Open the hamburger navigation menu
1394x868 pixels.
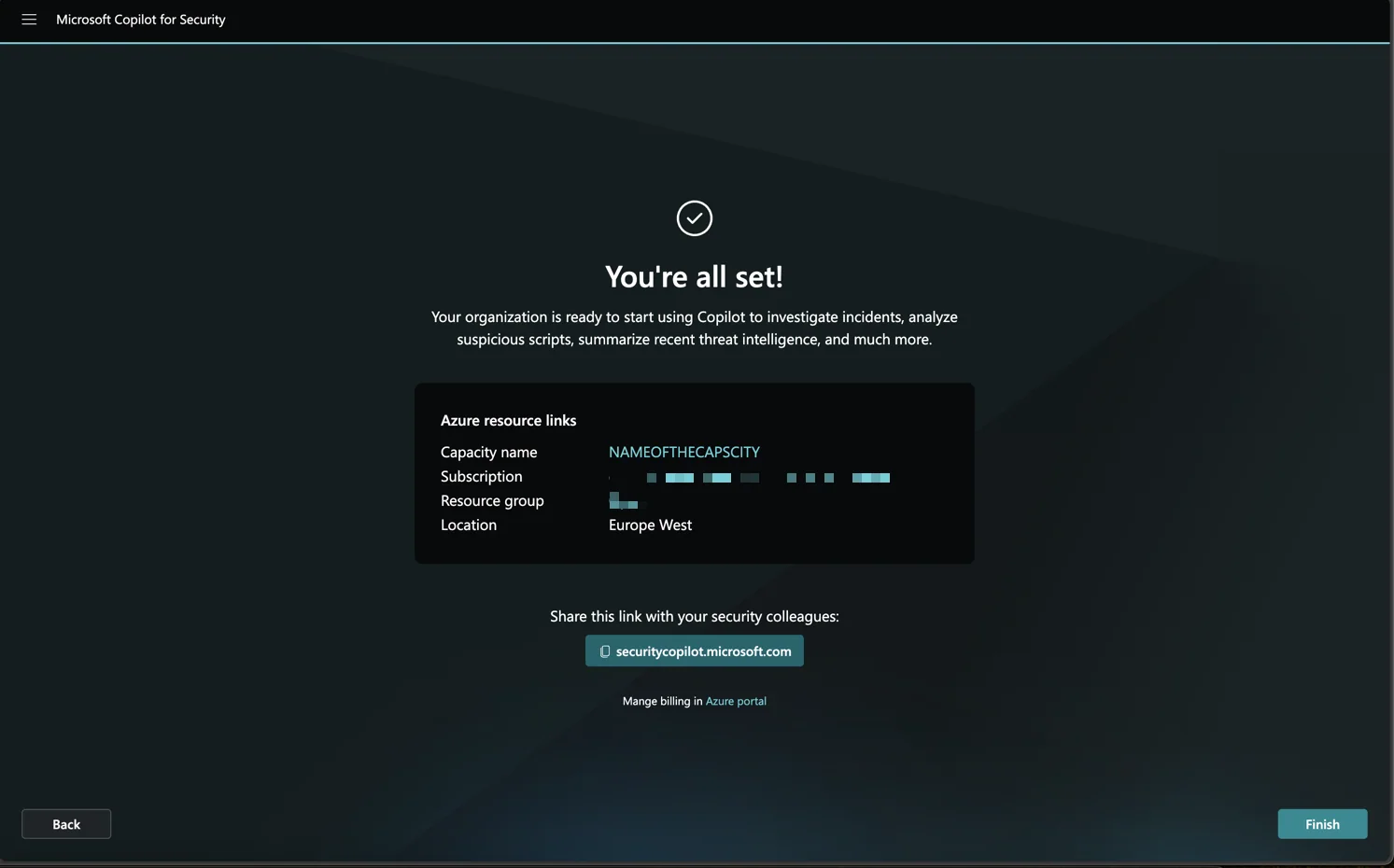click(29, 20)
